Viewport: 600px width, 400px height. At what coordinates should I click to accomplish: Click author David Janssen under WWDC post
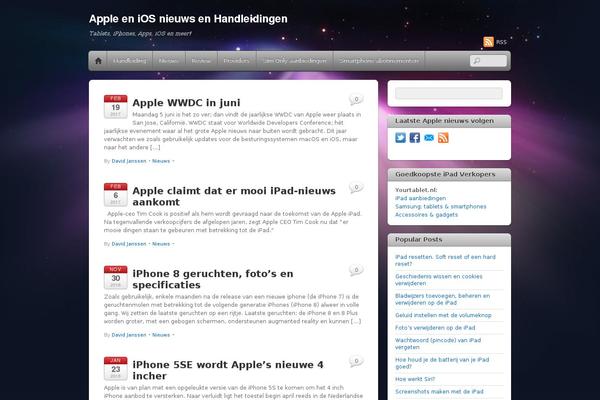[x=129, y=161]
